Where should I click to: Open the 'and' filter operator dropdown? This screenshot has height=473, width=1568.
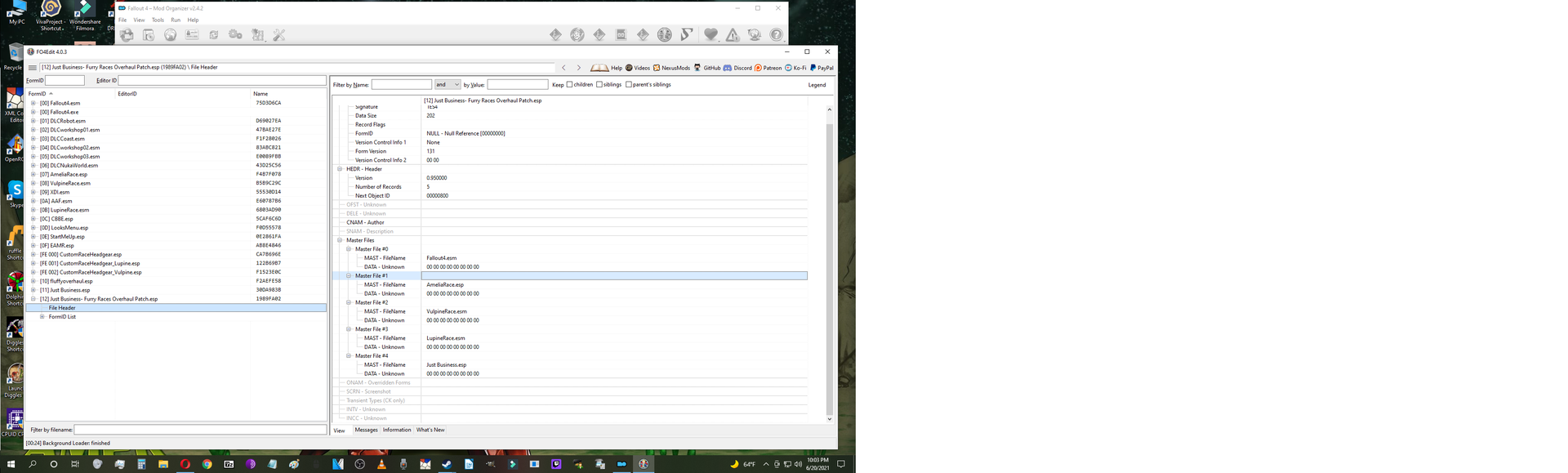click(448, 84)
